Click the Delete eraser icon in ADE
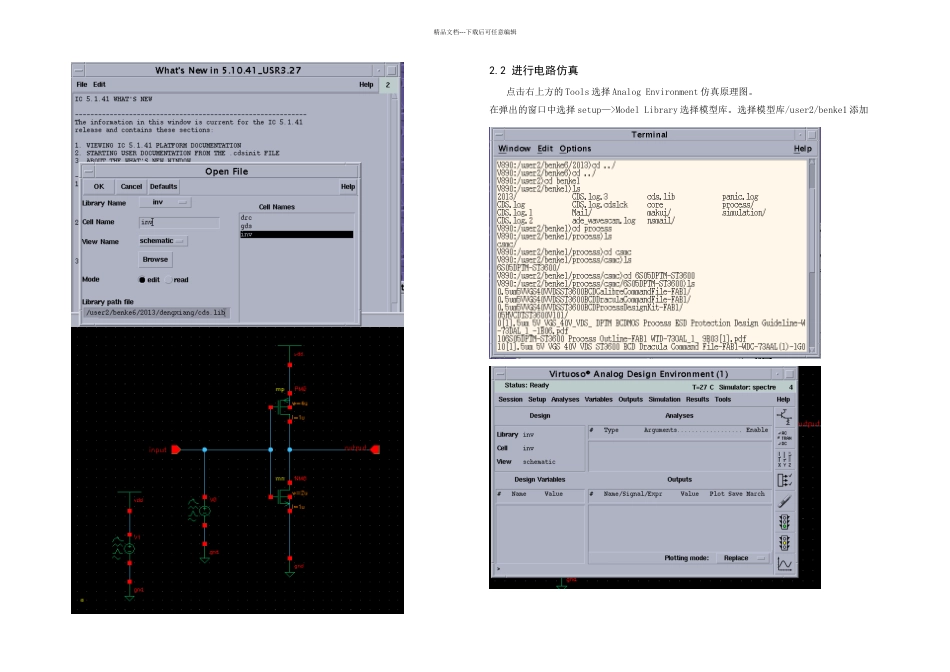This screenshot has height=672, width=950. pyautogui.click(x=785, y=501)
